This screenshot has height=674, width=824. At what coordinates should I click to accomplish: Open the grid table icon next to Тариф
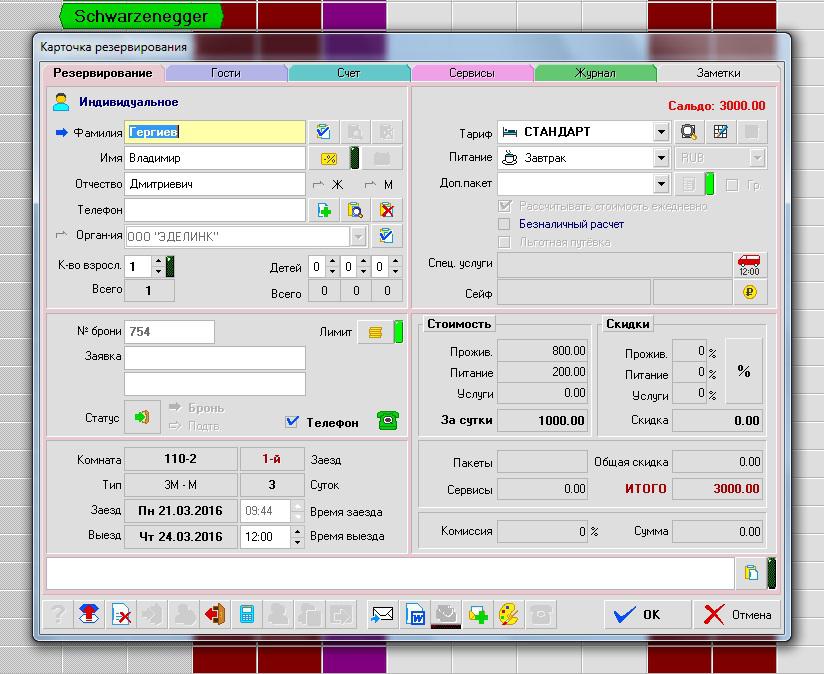(720, 132)
